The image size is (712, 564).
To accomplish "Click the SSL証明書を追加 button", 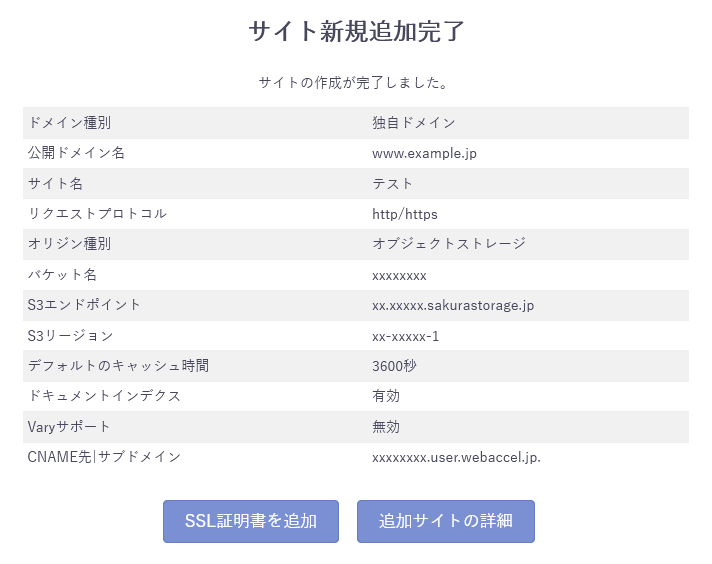I will [251, 521].
